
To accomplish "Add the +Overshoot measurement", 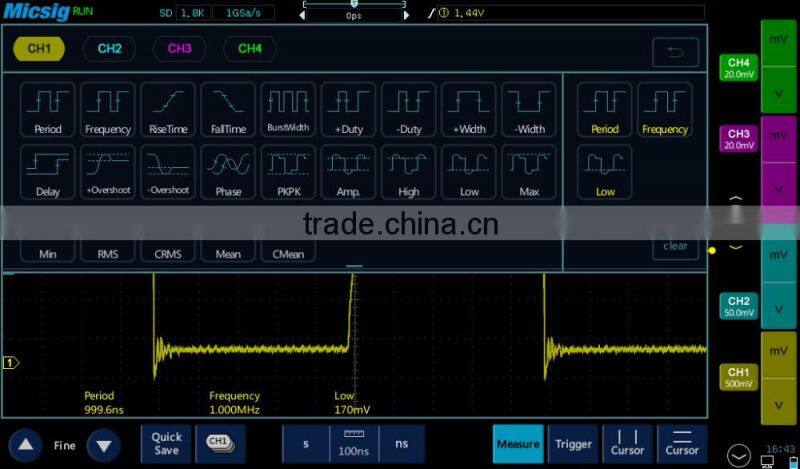I will click(108, 172).
